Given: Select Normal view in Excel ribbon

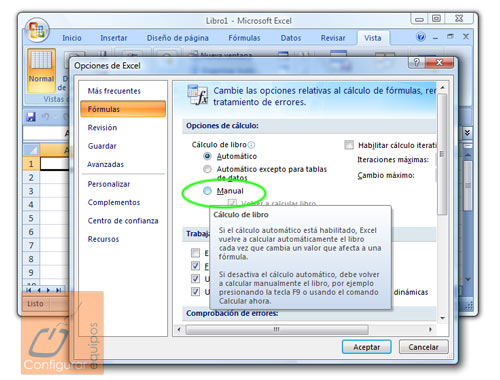Looking at the screenshot, I should click(41, 70).
